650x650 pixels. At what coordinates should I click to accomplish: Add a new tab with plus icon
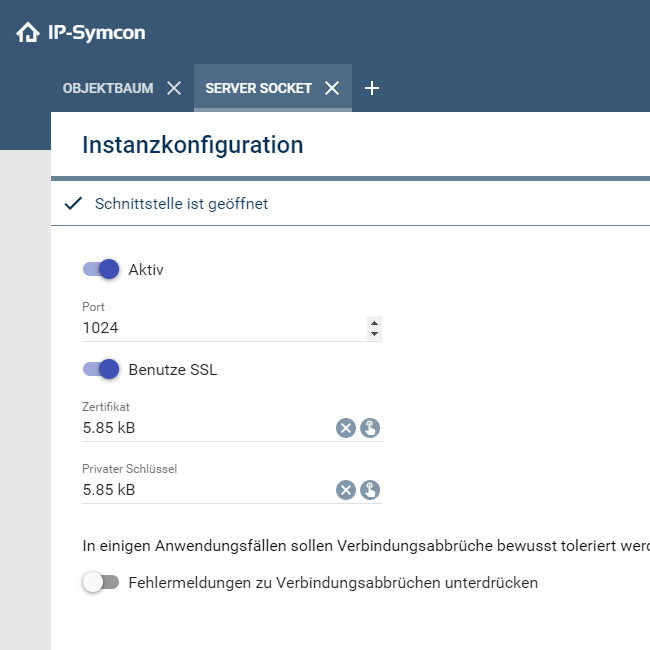372,88
